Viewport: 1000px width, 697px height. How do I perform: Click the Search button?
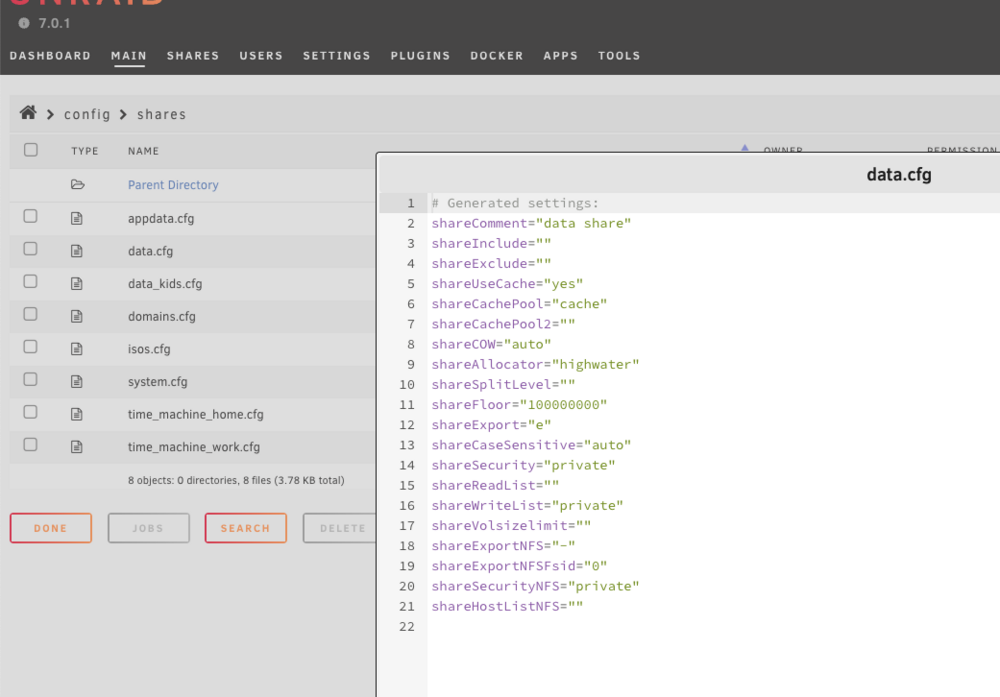[246, 528]
